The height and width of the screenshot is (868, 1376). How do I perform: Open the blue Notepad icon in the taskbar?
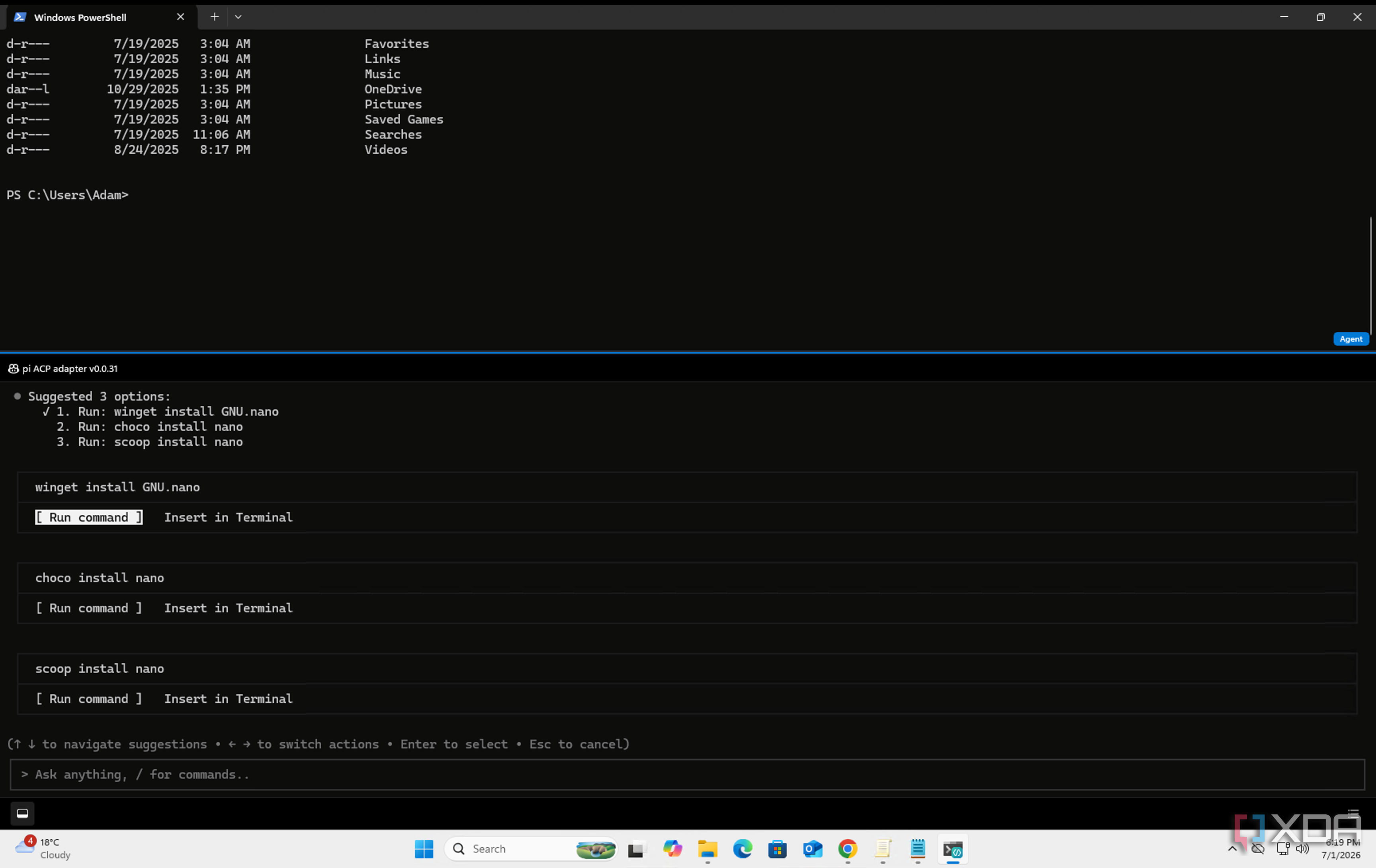[x=918, y=849]
